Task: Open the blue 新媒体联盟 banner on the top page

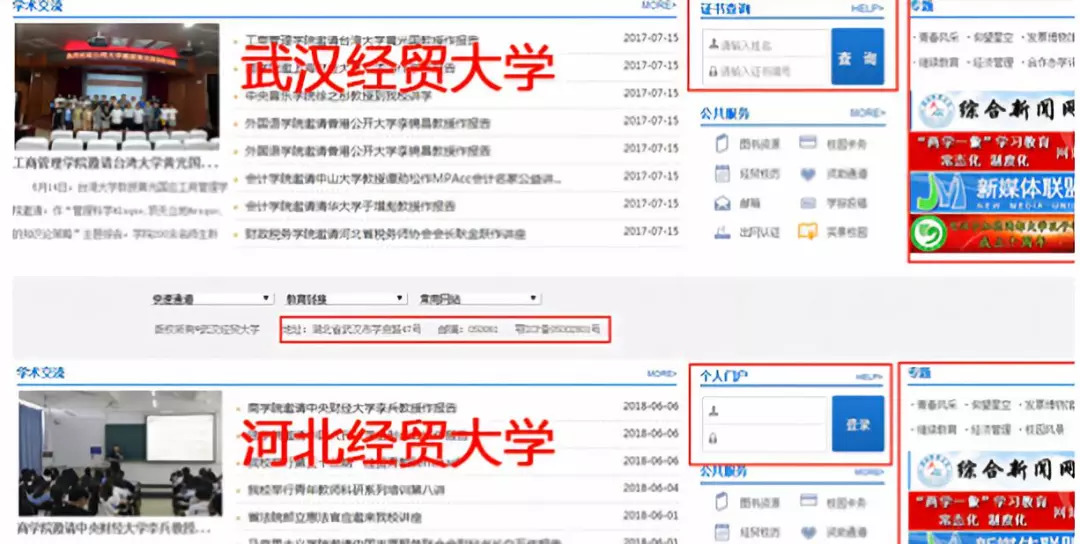Action: click(992, 192)
